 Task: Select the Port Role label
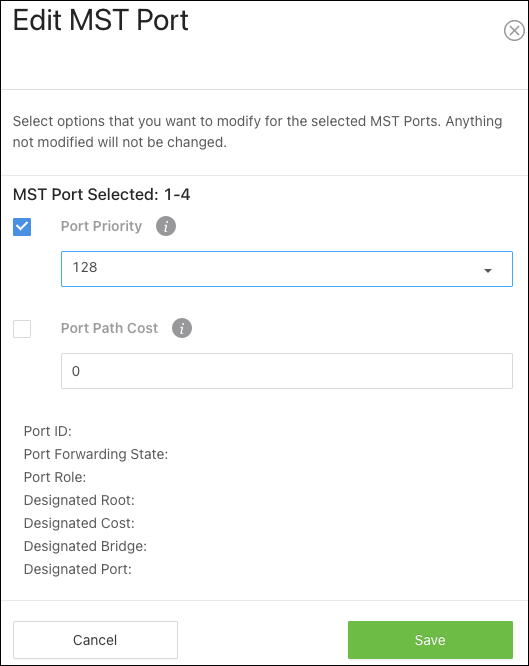[55, 477]
